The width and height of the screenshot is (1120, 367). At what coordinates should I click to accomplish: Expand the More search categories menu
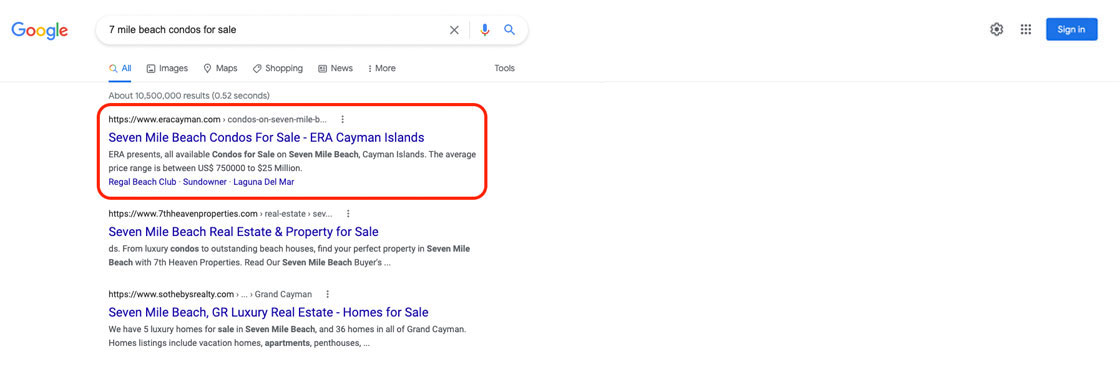pyautogui.click(x=381, y=69)
